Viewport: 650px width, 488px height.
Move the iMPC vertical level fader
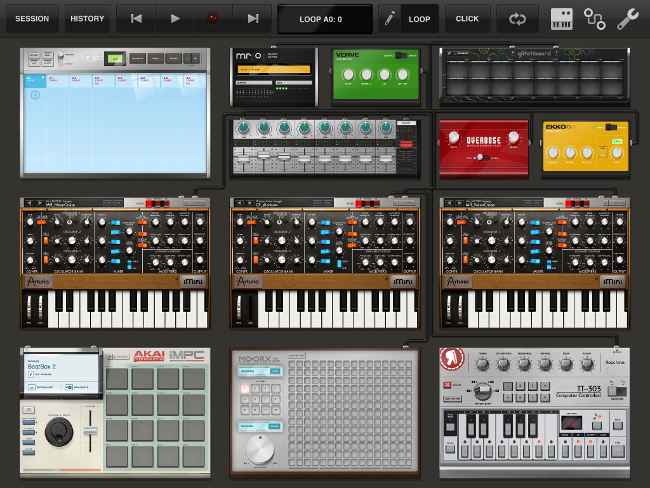[90, 431]
